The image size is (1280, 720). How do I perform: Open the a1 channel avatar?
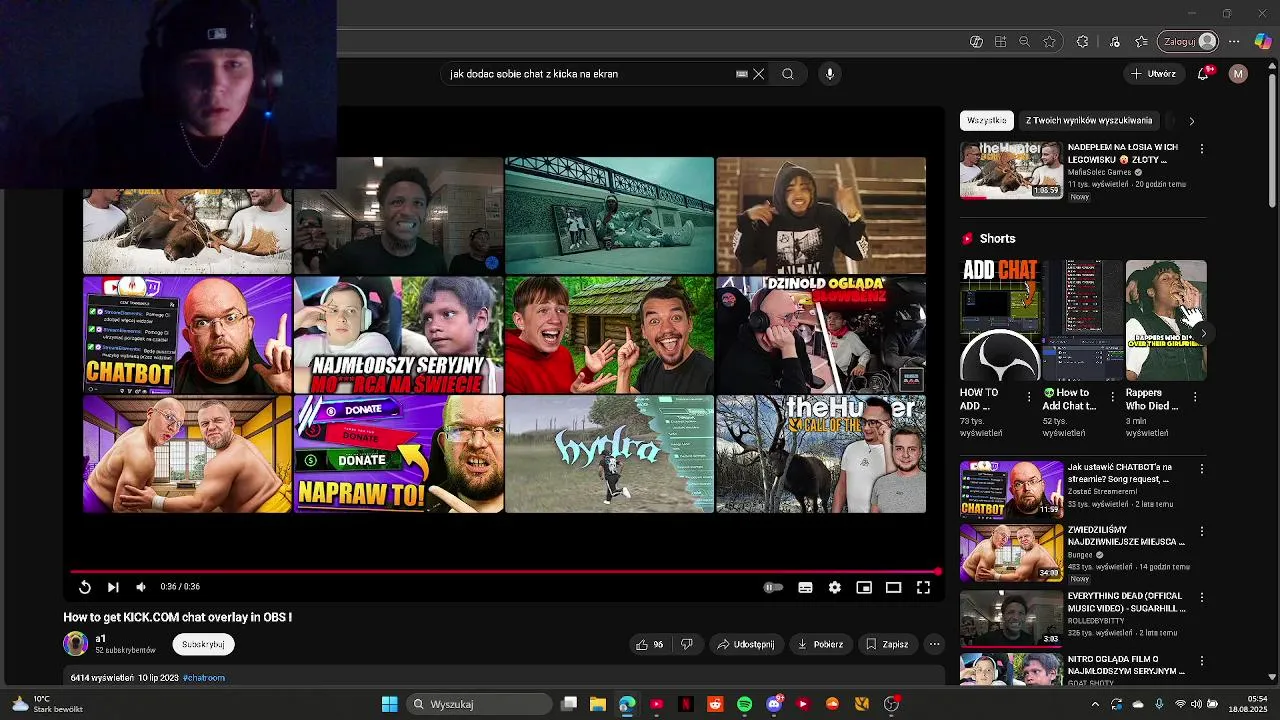76,644
